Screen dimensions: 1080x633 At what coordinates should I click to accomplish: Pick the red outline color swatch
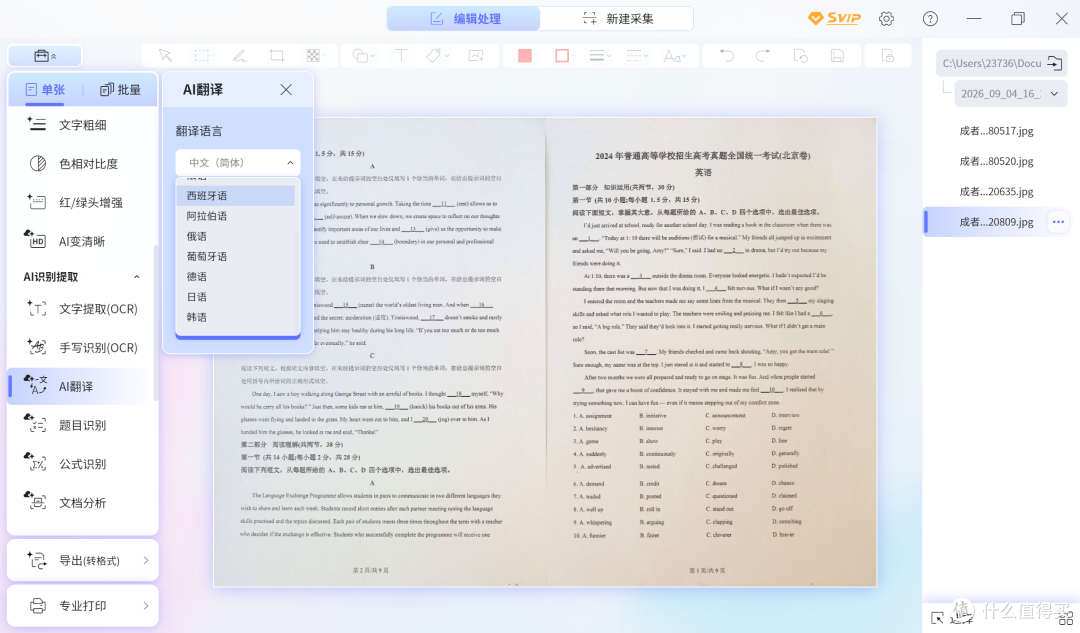pyautogui.click(x=562, y=56)
